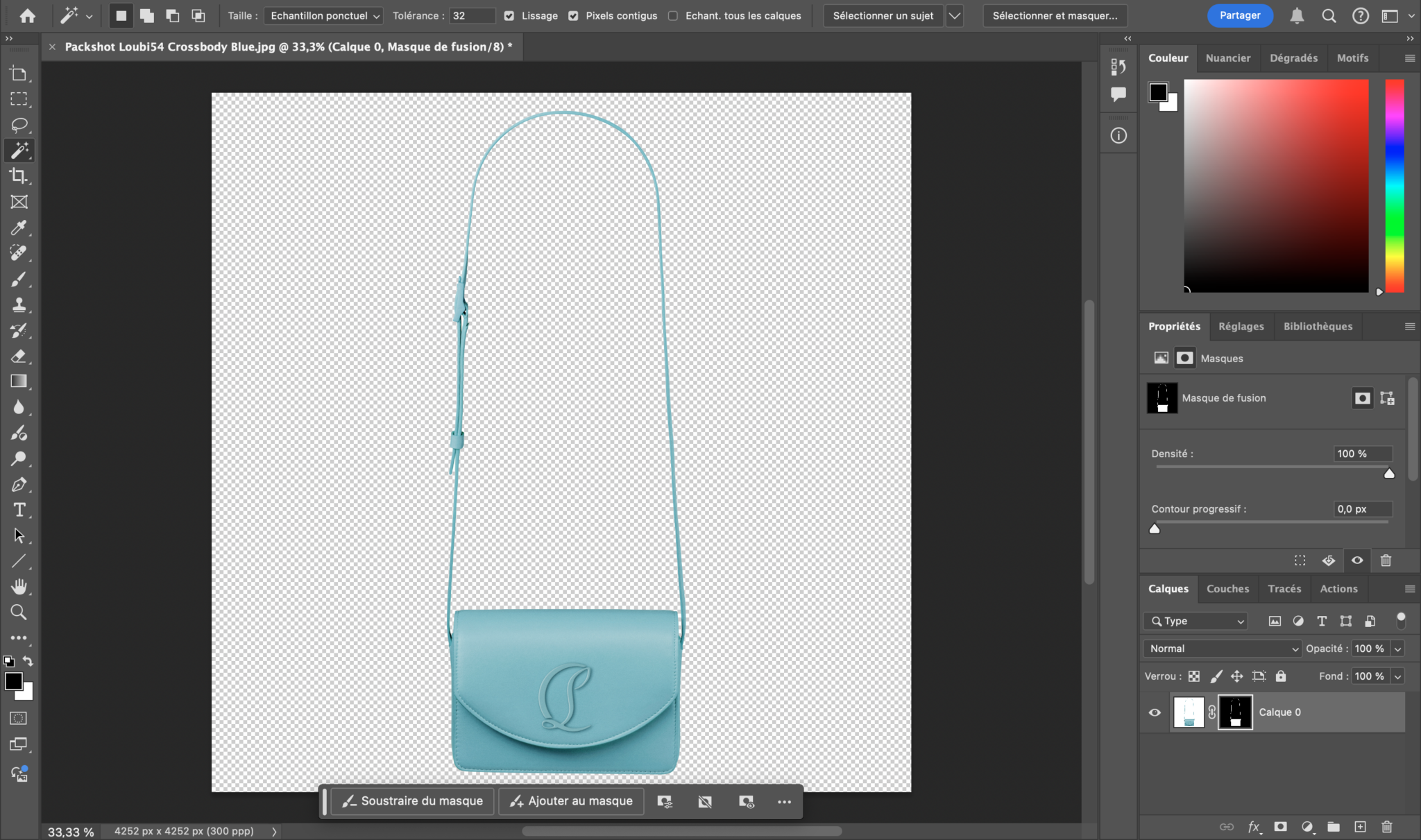Image resolution: width=1421 pixels, height=840 pixels.
Task: Select the Pen tool
Action: 19,484
